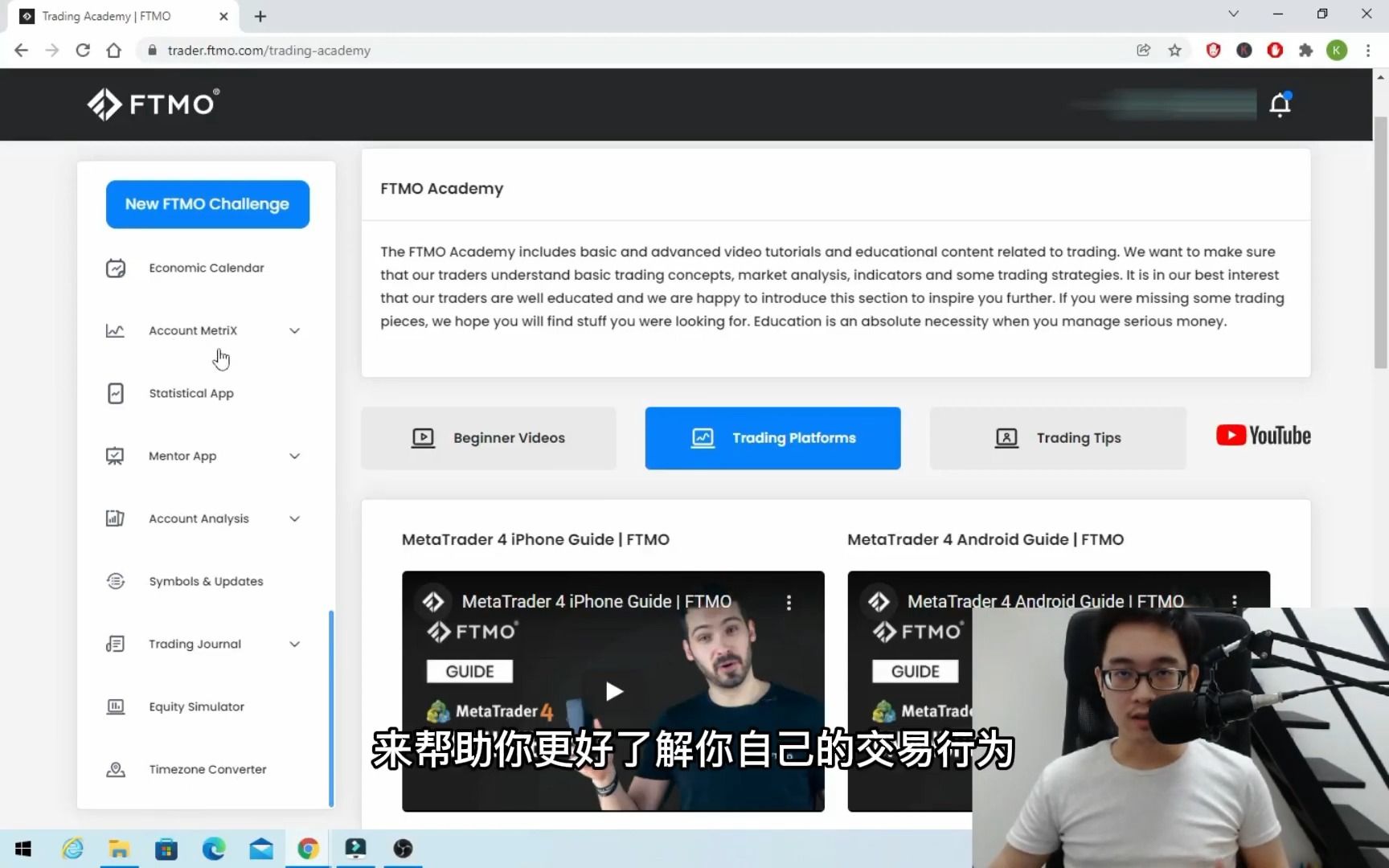Open File Explorer from taskbar
The width and height of the screenshot is (1389, 868).
pyautogui.click(x=119, y=849)
